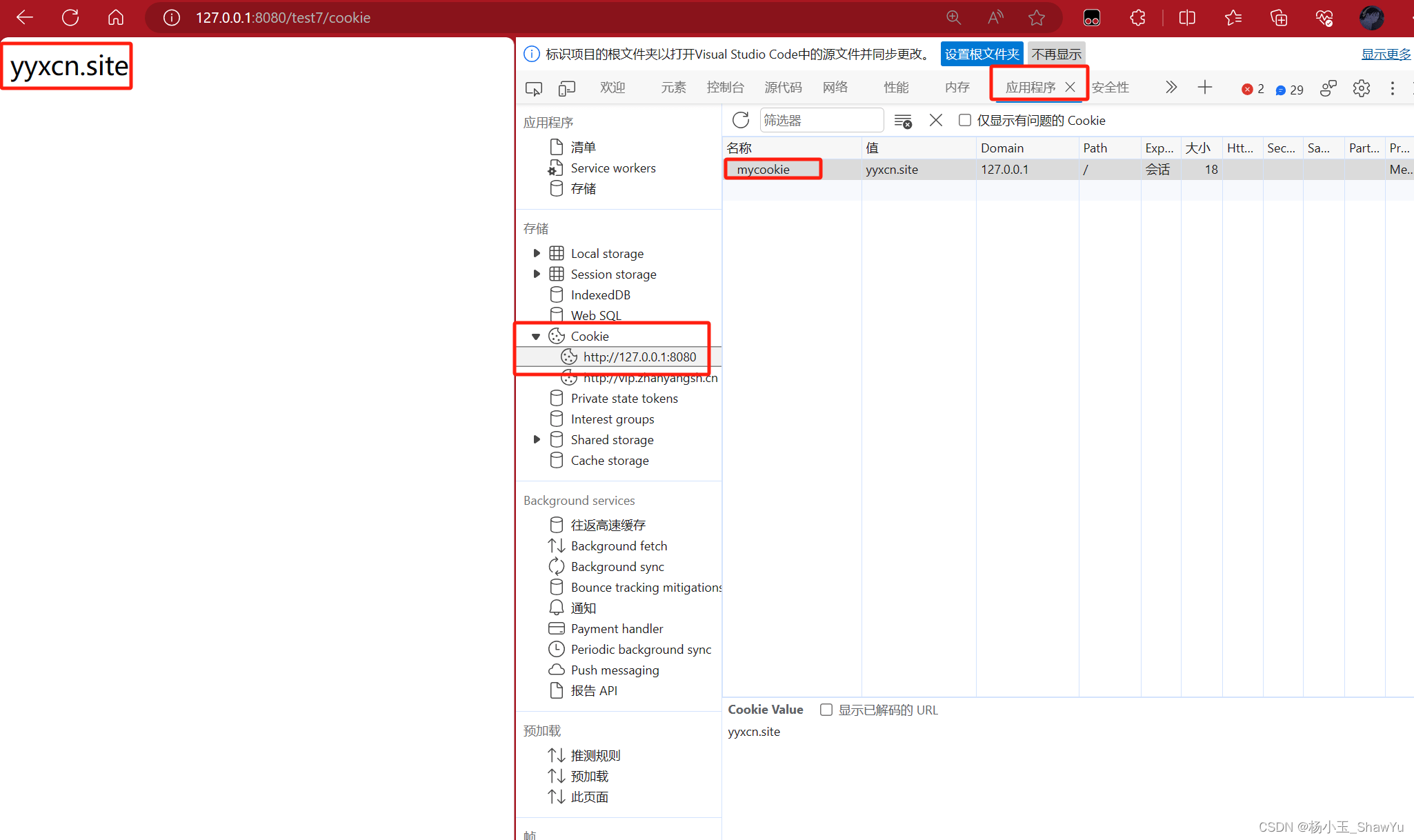Open DevTools settings gear
1414x840 pixels.
1361,88
